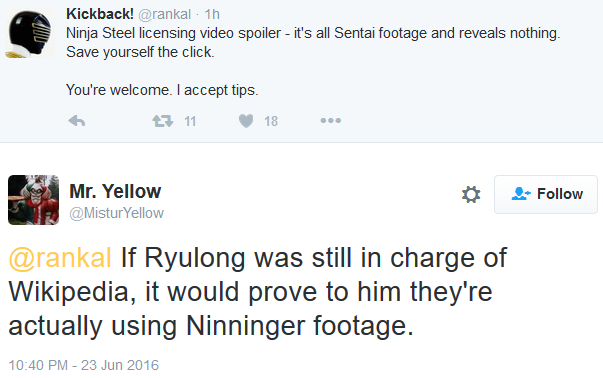Go to @MisturYellow handle page
Screen dimensions: 603x378
pos(117,213)
